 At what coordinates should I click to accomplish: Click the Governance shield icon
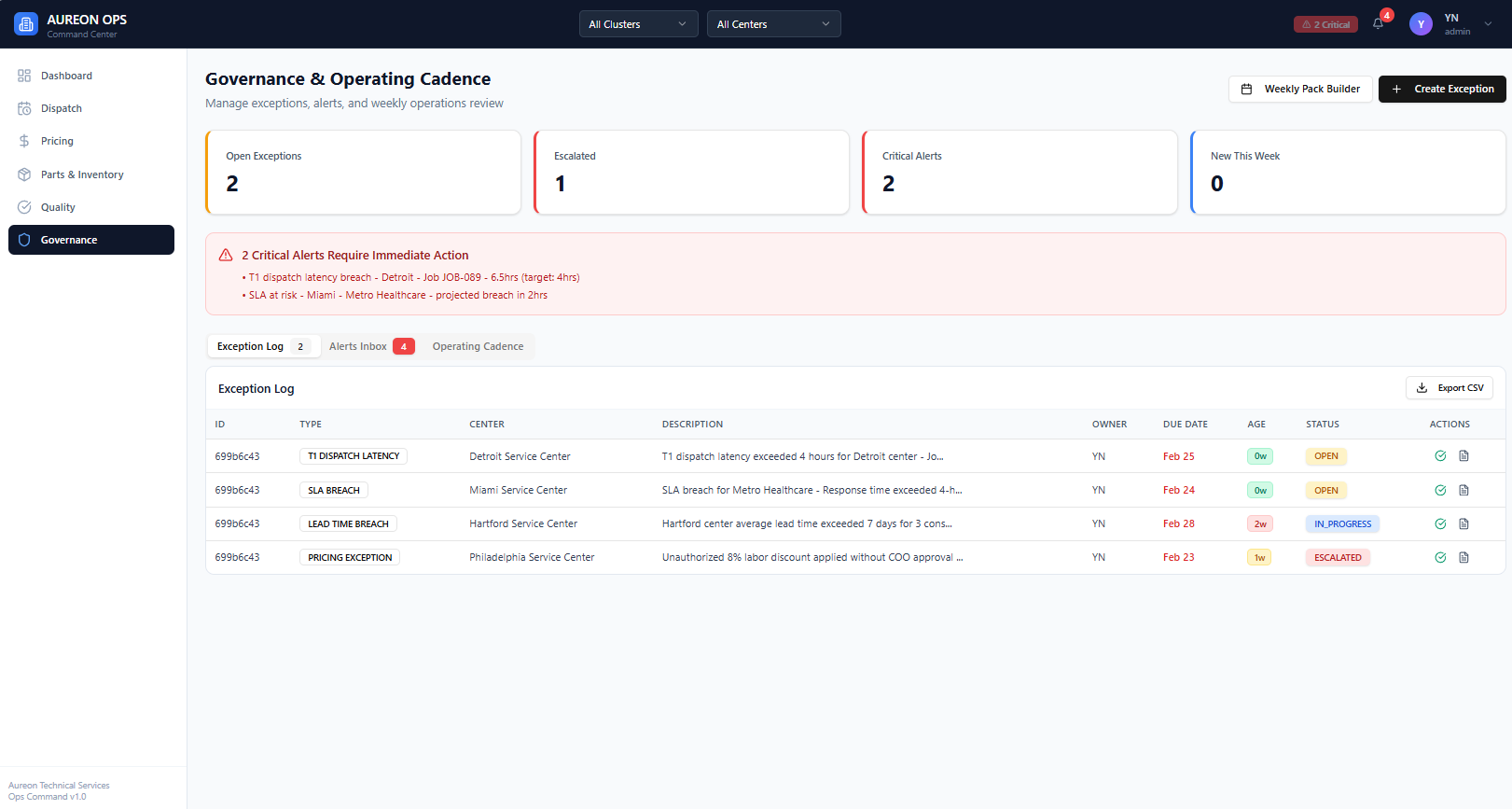[24, 240]
